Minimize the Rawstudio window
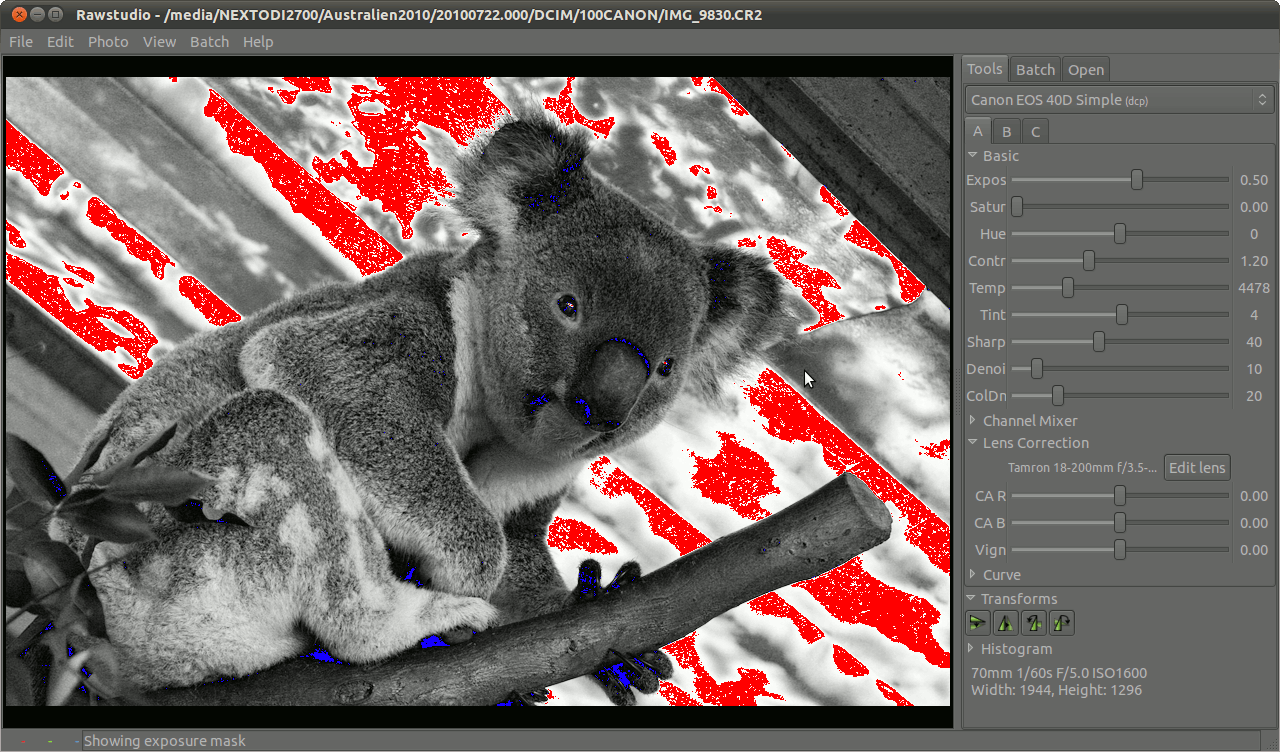 (36, 14)
